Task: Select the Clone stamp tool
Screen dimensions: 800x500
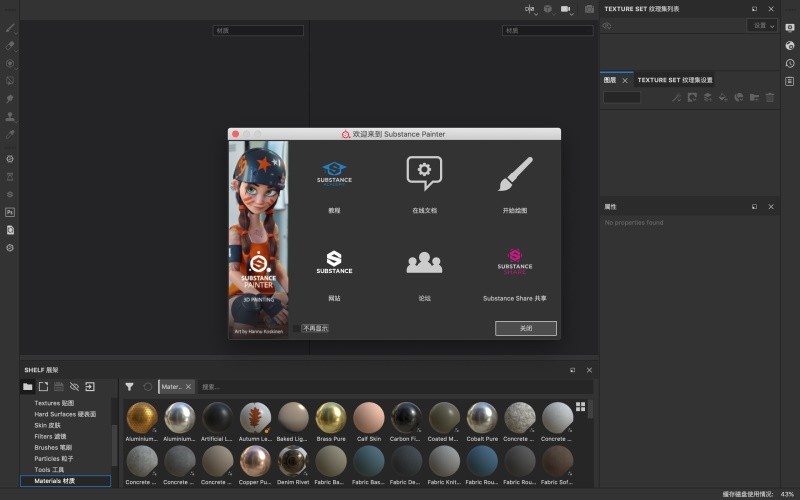Action: pyautogui.click(x=10, y=116)
